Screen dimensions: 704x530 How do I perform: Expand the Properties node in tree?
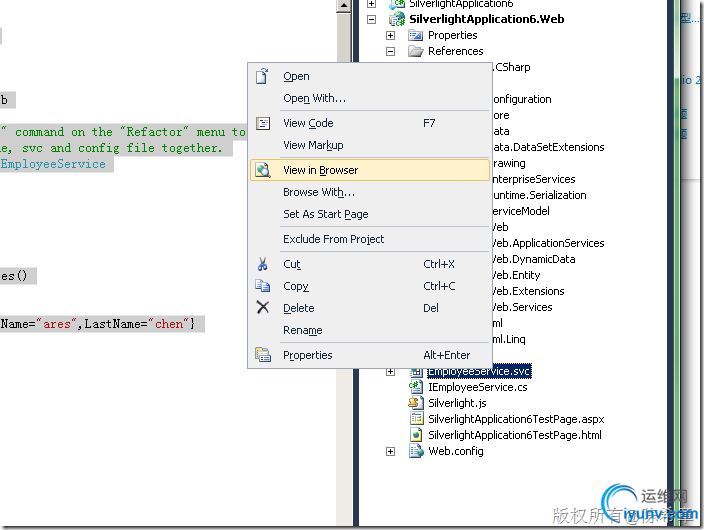[391, 35]
